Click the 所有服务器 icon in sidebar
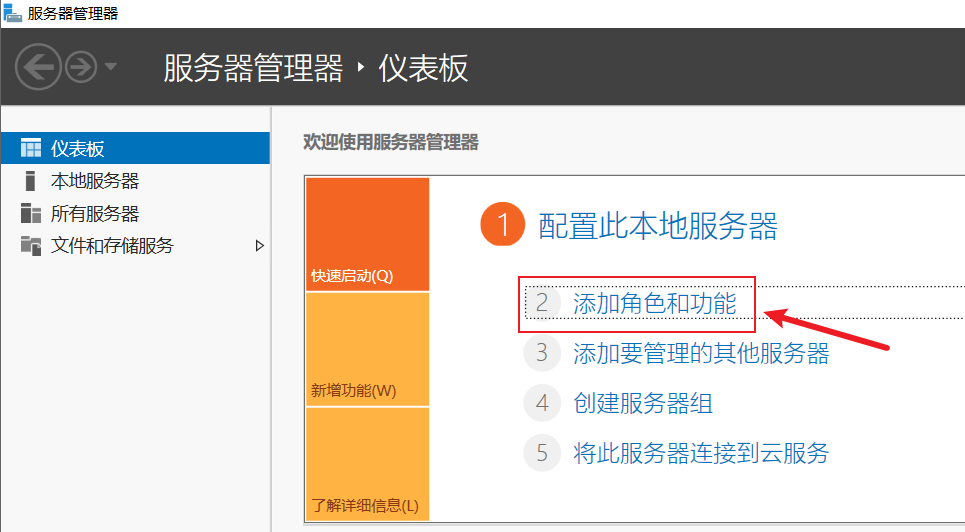This screenshot has height=532, width=965. click(31, 213)
